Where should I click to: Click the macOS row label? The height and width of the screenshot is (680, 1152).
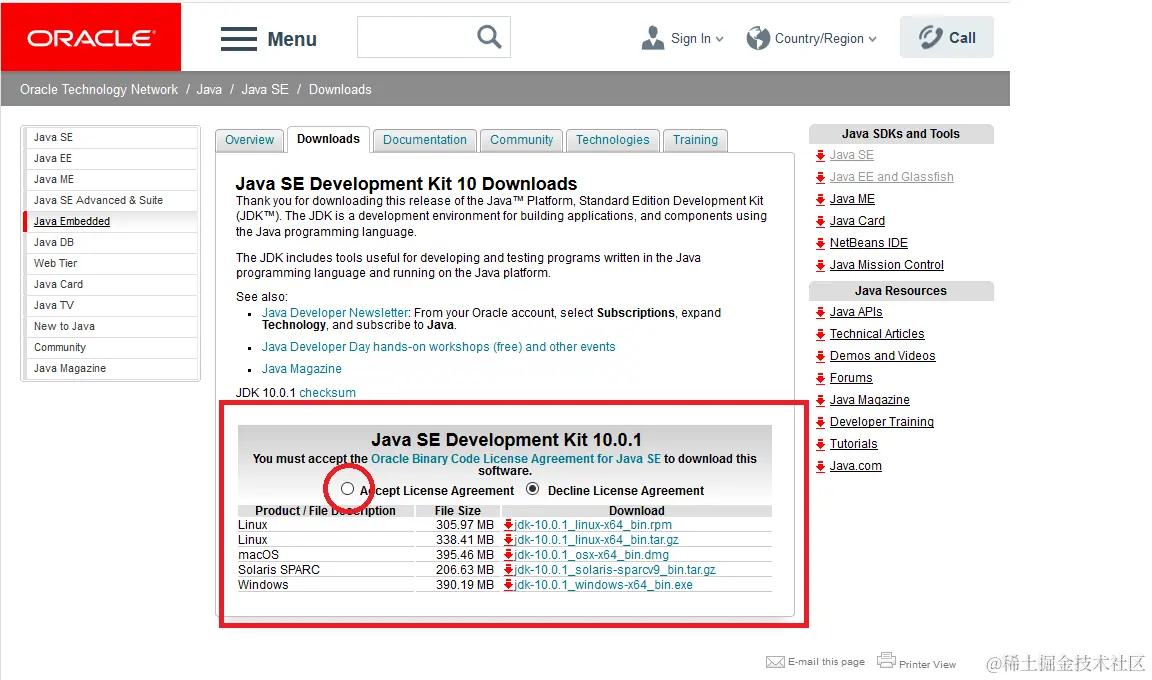click(258, 555)
